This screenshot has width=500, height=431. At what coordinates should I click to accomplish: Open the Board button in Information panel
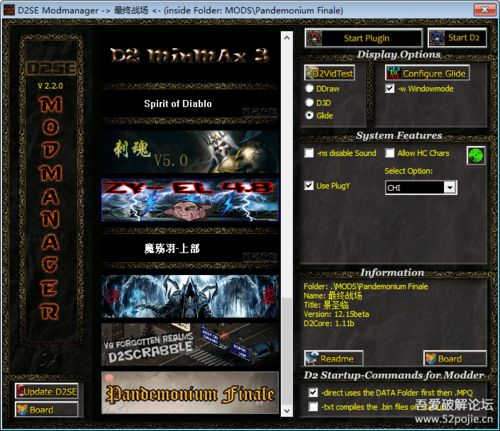coord(455,359)
